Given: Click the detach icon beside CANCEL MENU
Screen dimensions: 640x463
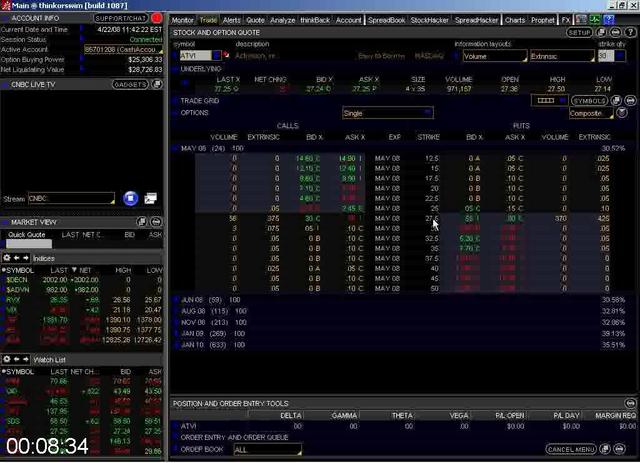Looking at the screenshot, I should [x=605, y=449].
